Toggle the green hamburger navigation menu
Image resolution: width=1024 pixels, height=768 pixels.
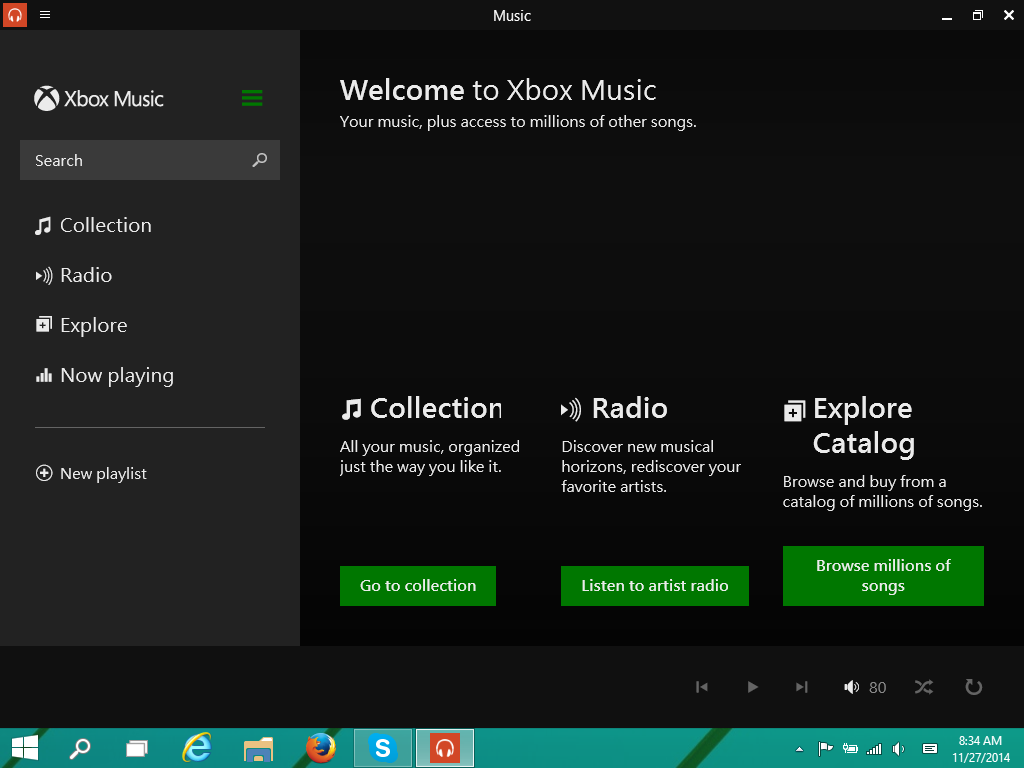click(x=252, y=98)
